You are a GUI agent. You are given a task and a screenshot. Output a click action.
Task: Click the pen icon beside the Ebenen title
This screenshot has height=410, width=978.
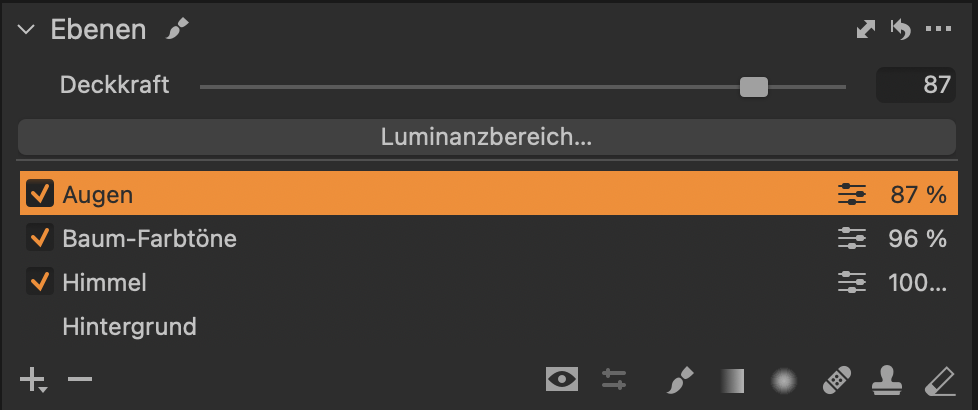click(x=177, y=30)
